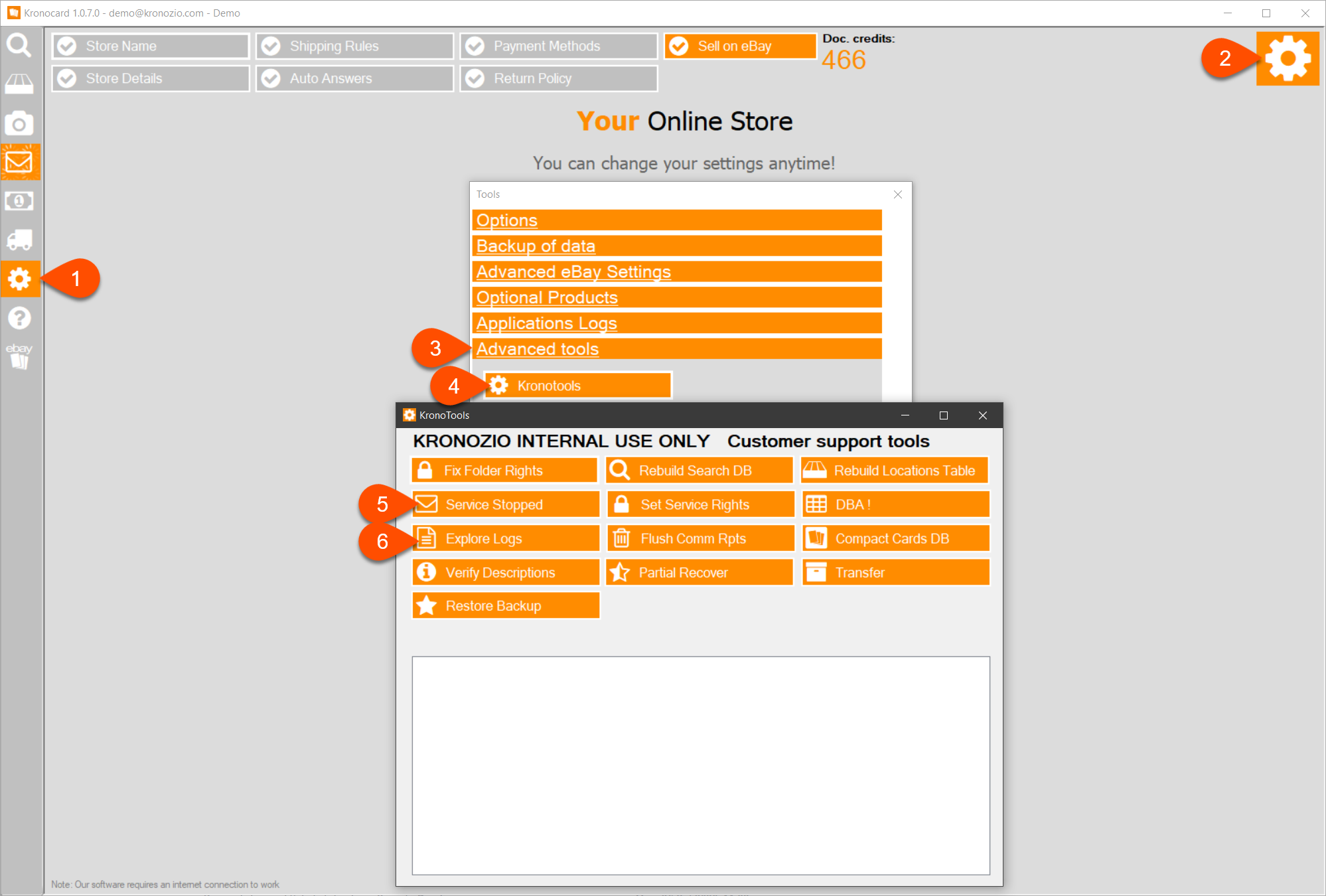Click the DBA ! button
The image size is (1326, 896).
point(895,504)
